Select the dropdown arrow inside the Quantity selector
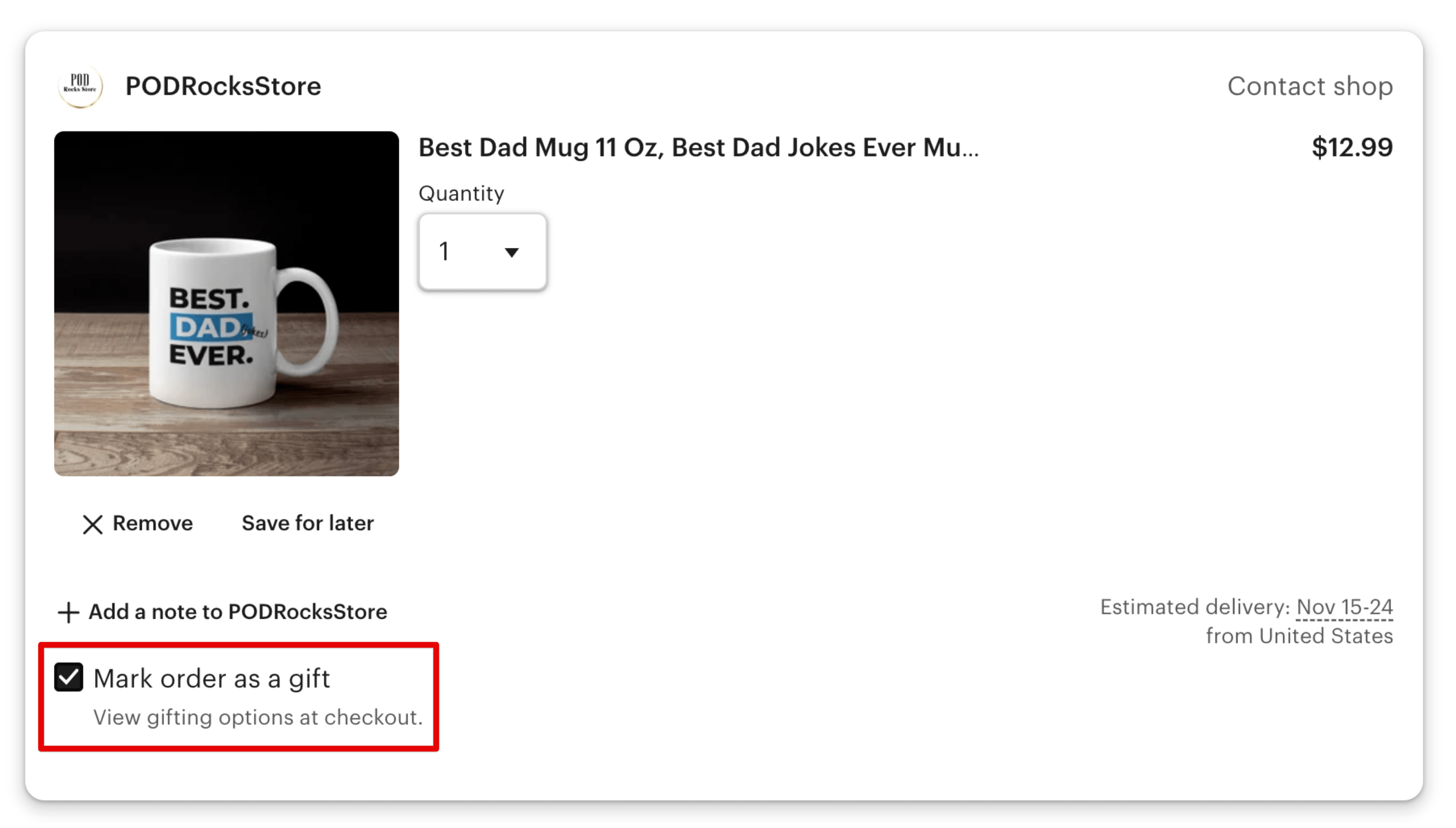Viewport: 1456px width, 828px height. 510,252
